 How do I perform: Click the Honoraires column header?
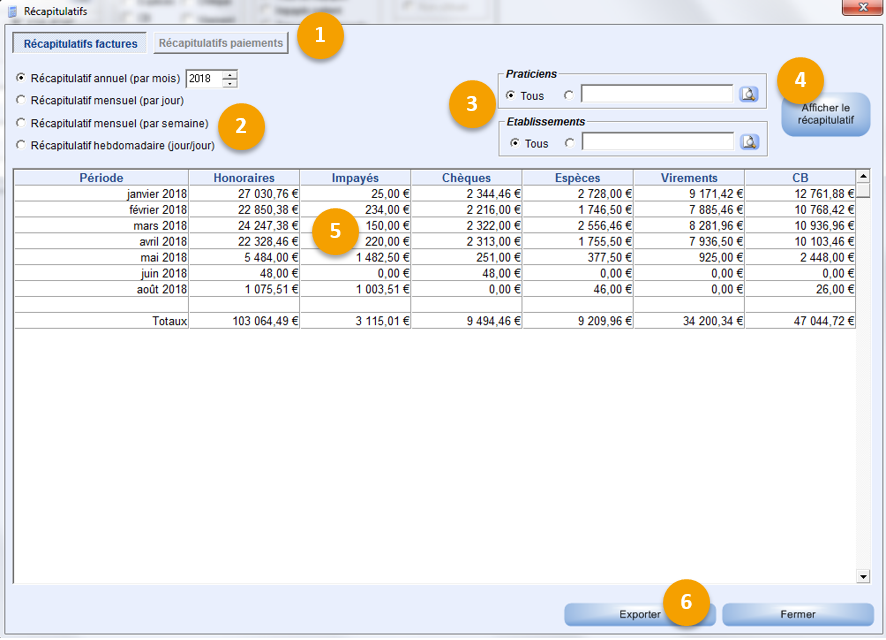coord(244,178)
